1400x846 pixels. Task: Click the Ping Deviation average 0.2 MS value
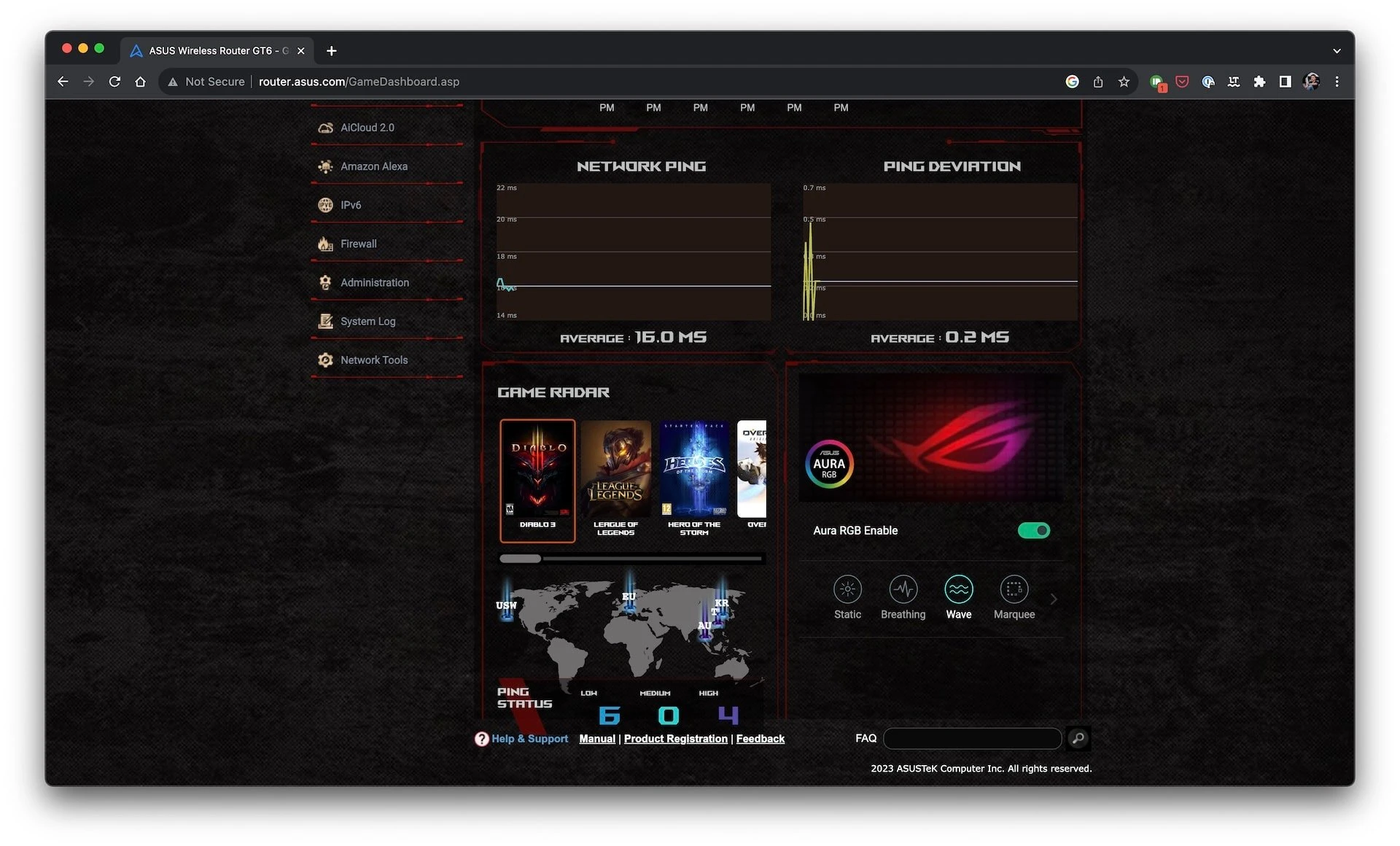[977, 337]
